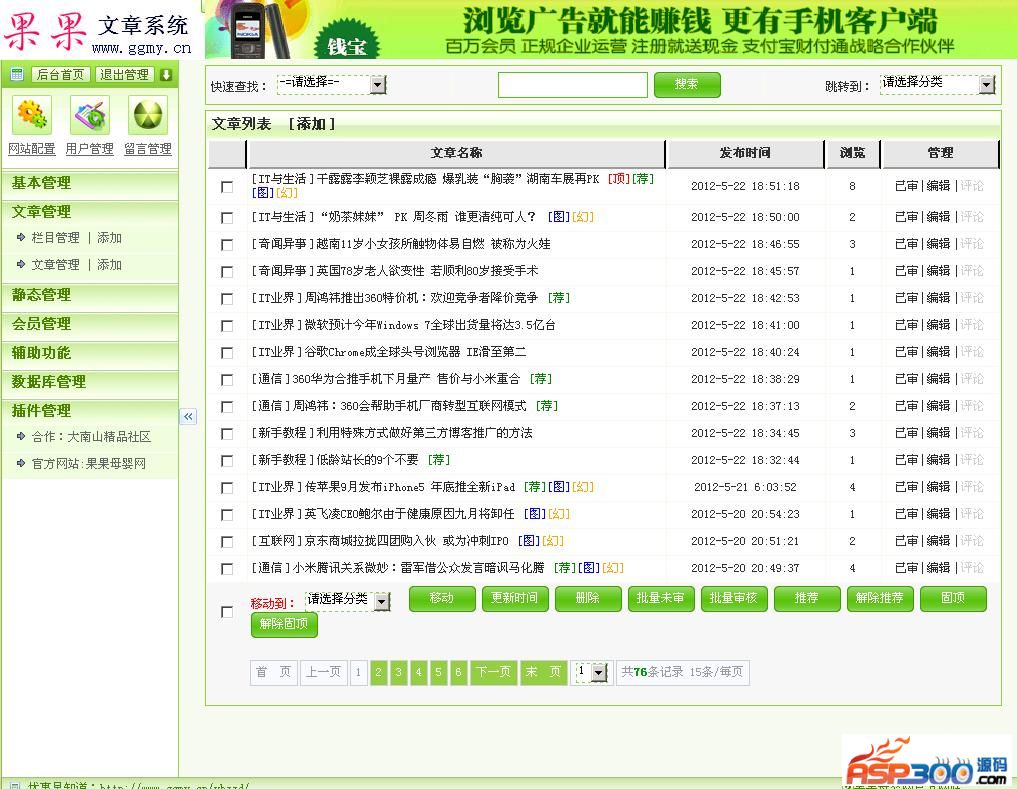
Task: Tick checkbox for 谷歌Chrome article row
Action: pos(227,352)
